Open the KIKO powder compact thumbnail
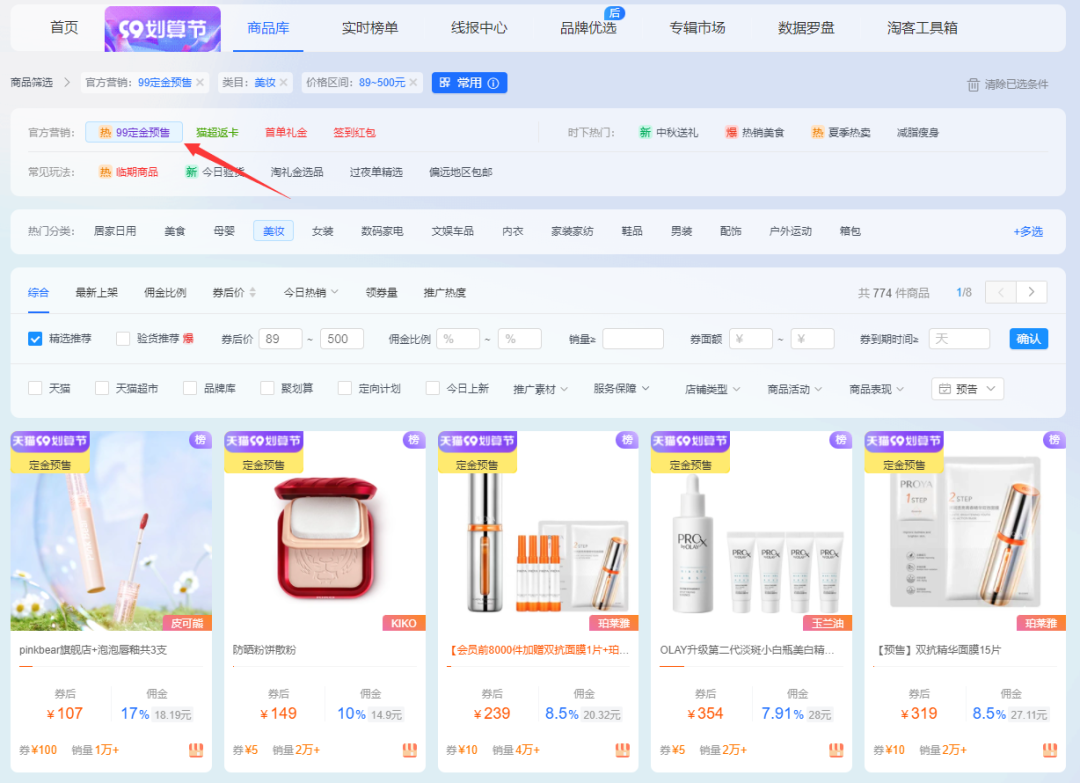The image size is (1080, 783). click(325, 531)
